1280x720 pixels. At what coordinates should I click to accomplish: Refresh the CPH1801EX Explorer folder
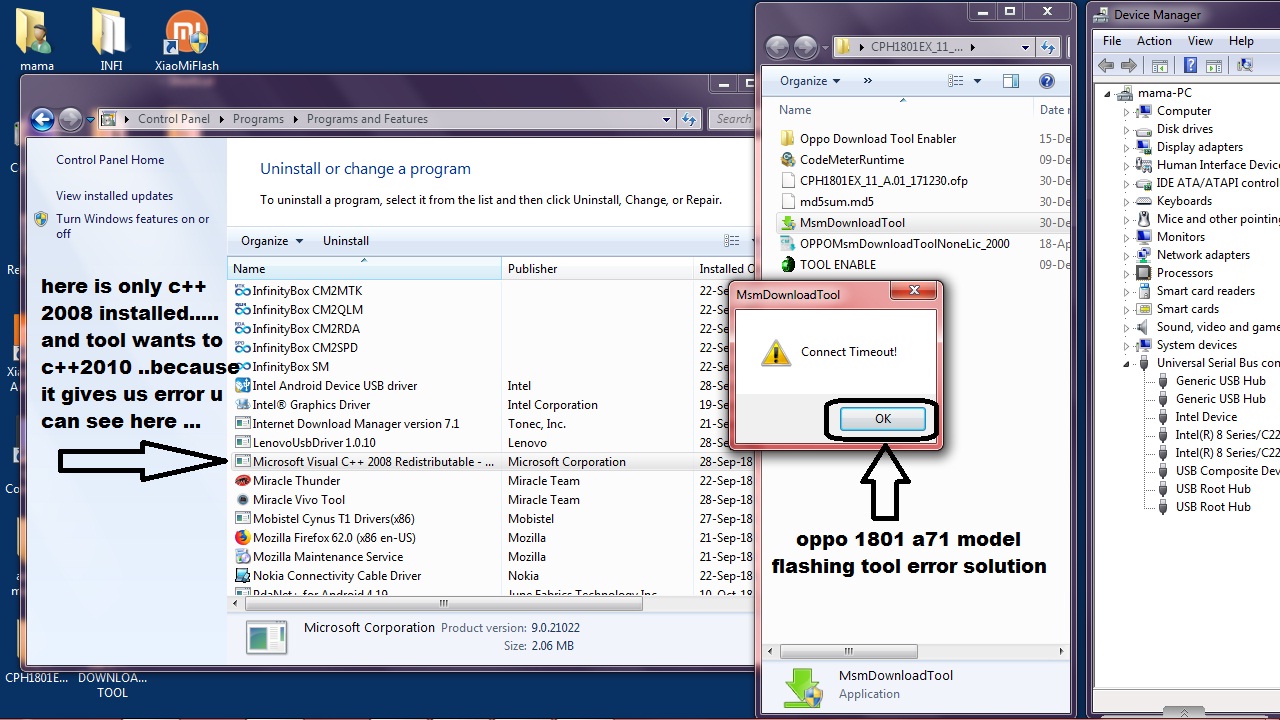(x=1047, y=47)
